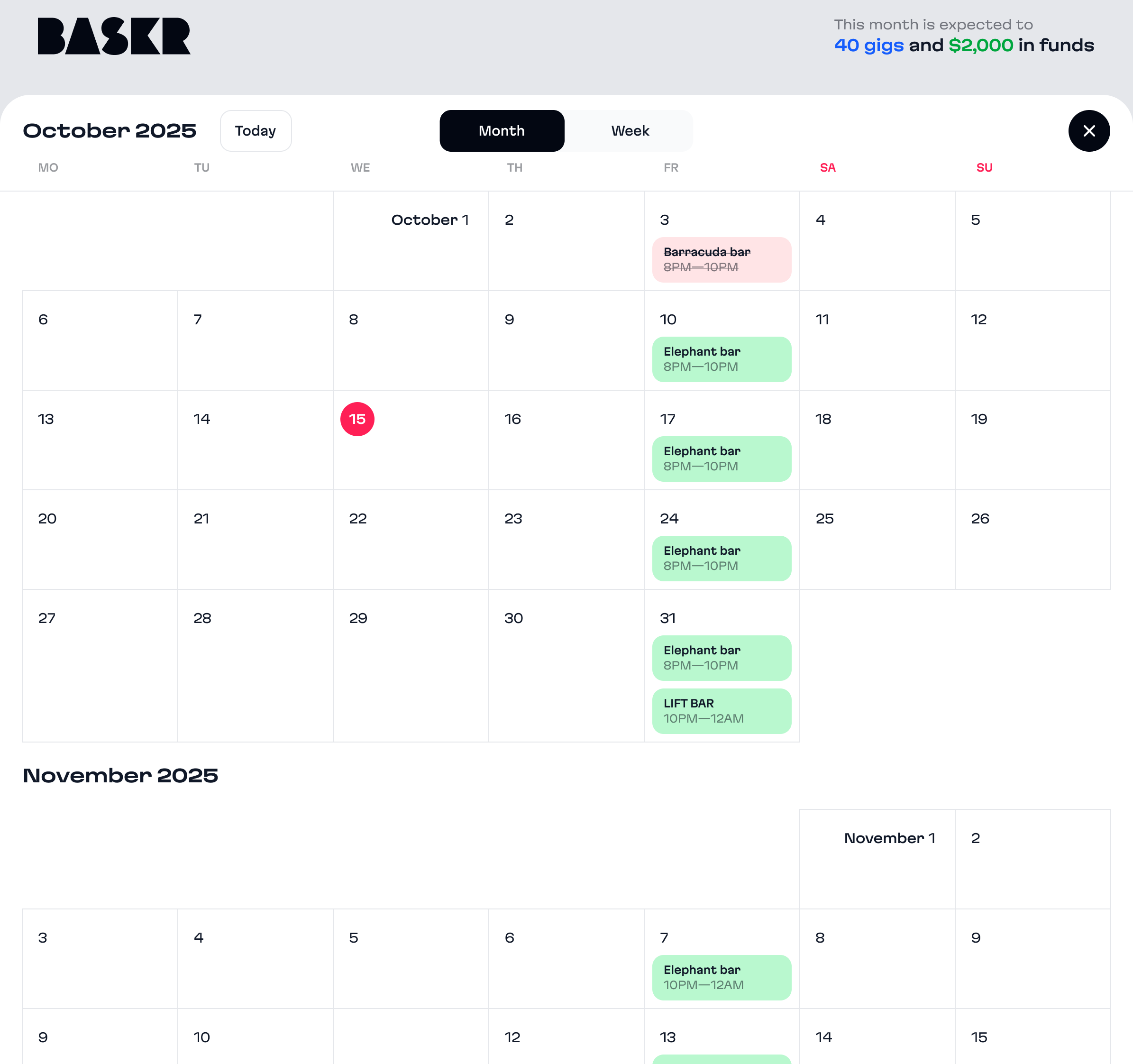
Task: Click the 40 gigs link
Action: coord(868,46)
